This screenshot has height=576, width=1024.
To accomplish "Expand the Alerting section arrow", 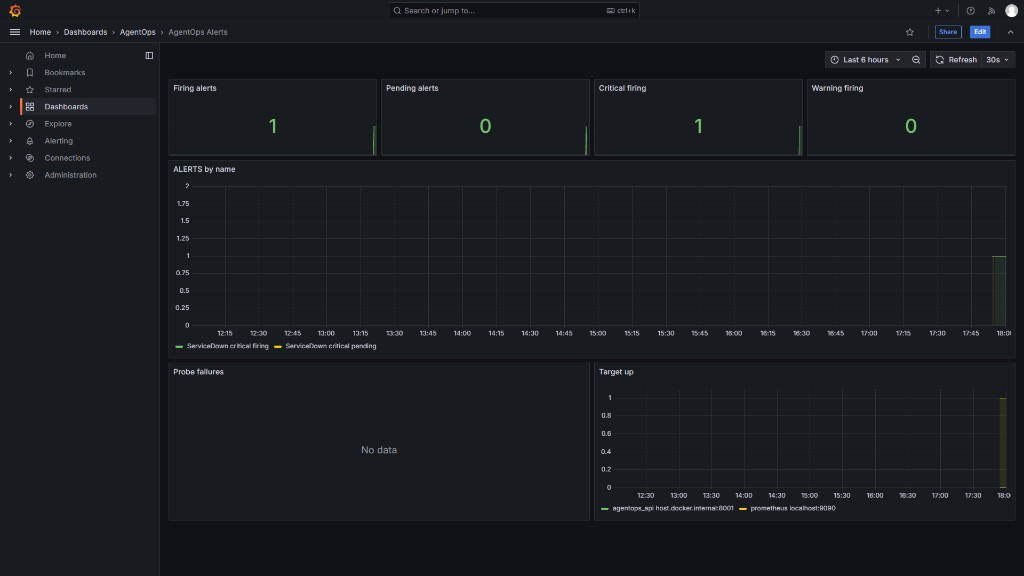I will tap(10, 140).
